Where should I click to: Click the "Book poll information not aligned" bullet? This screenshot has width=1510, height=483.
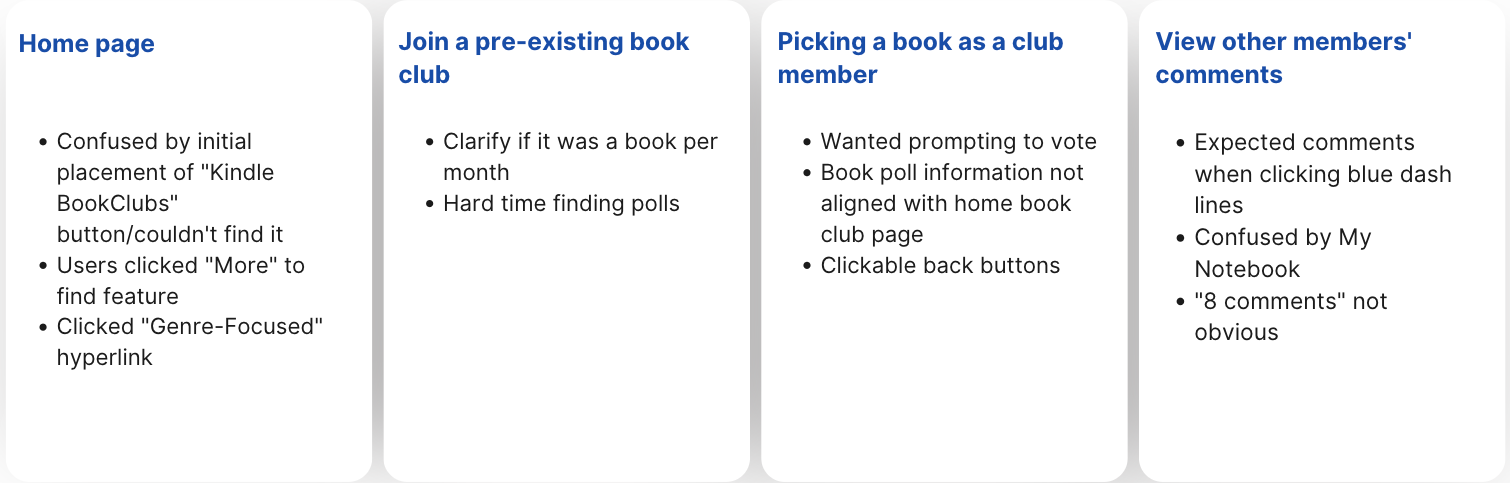[x=952, y=204]
